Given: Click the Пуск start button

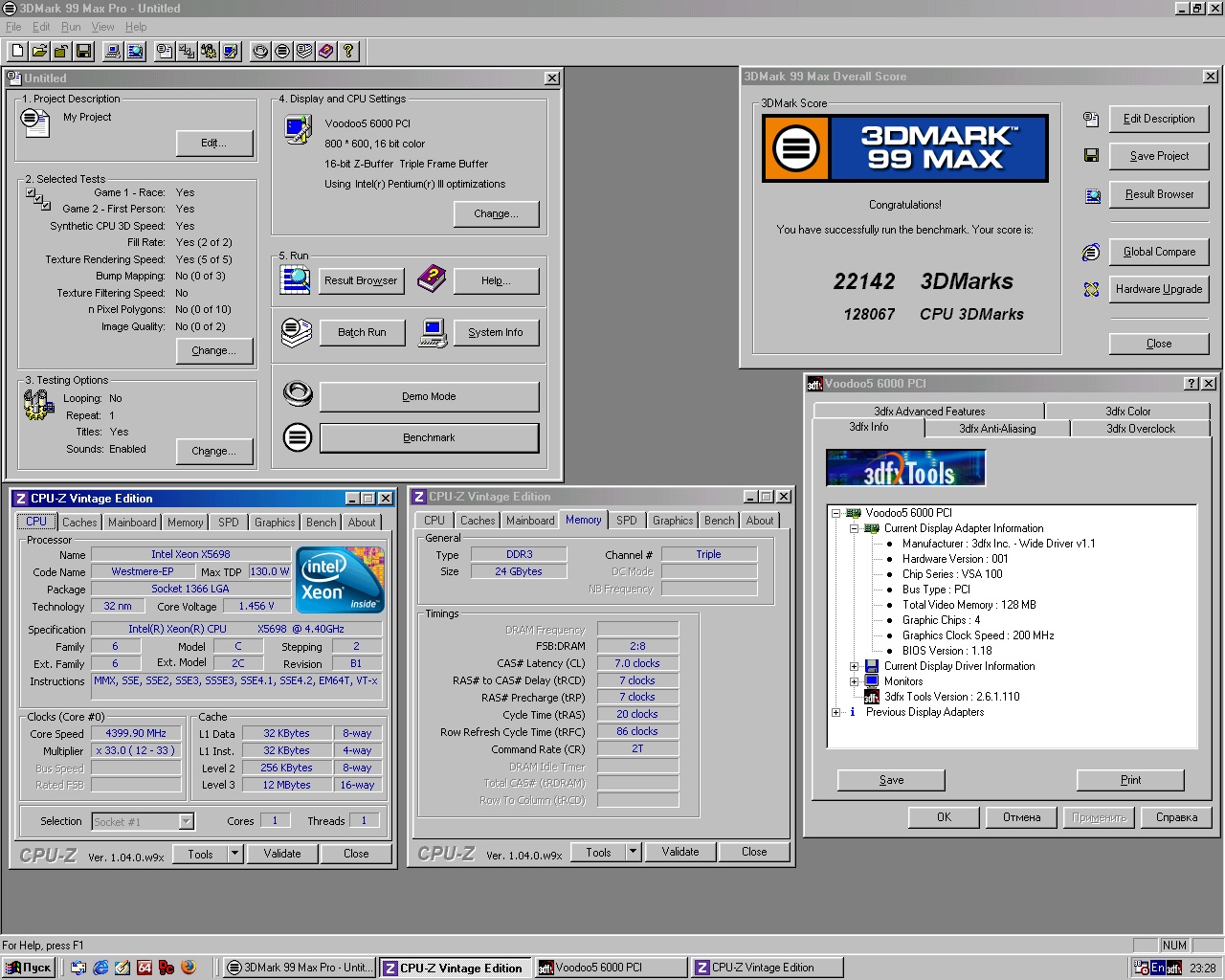Looking at the screenshot, I should click(x=29, y=968).
